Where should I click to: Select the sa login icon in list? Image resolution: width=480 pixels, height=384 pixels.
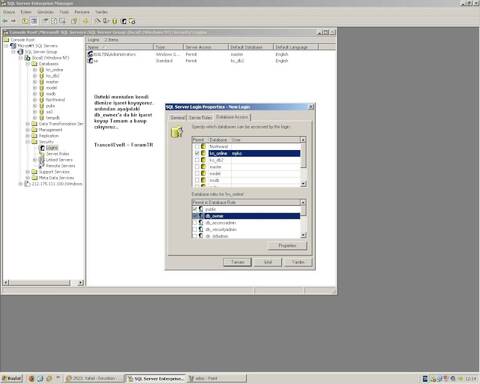click(90, 61)
